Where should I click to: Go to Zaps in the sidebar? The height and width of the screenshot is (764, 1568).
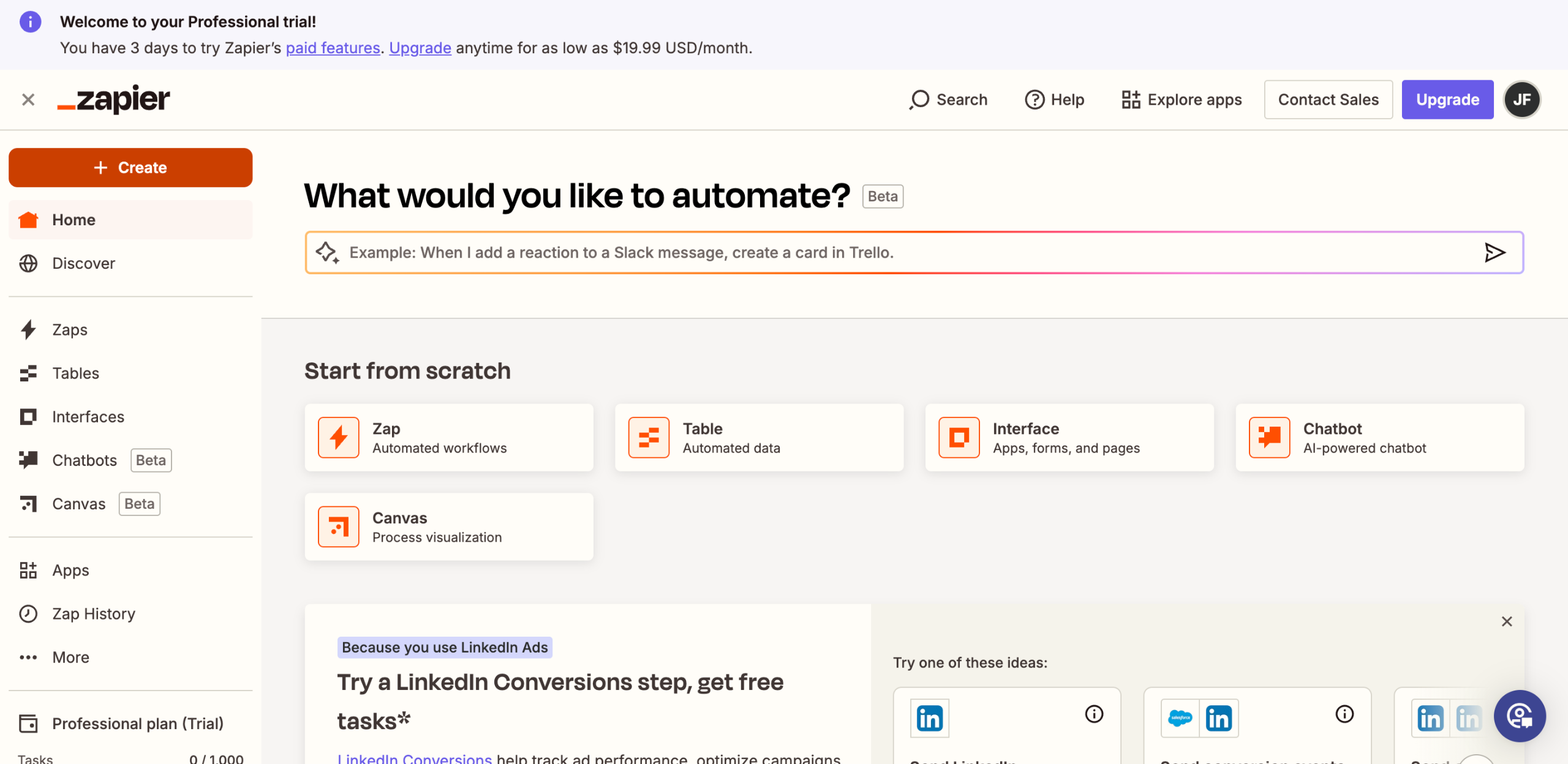(x=70, y=329)
